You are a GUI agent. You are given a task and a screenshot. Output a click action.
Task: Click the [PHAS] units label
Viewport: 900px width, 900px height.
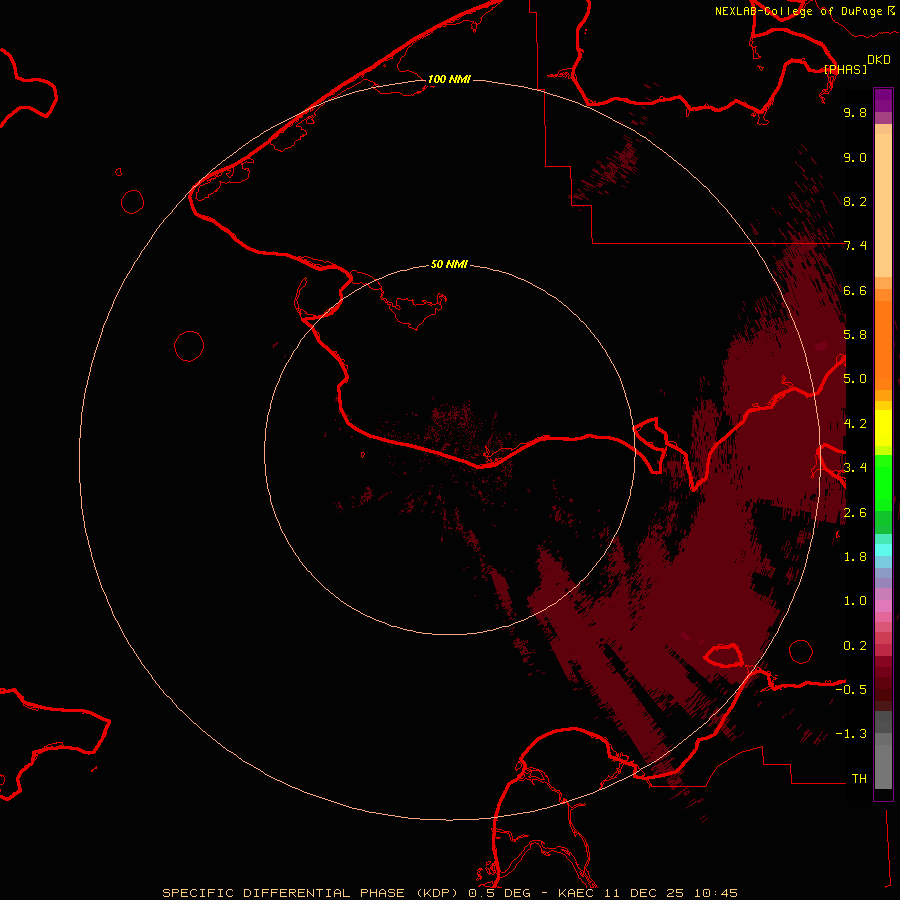tap(845, 69)
